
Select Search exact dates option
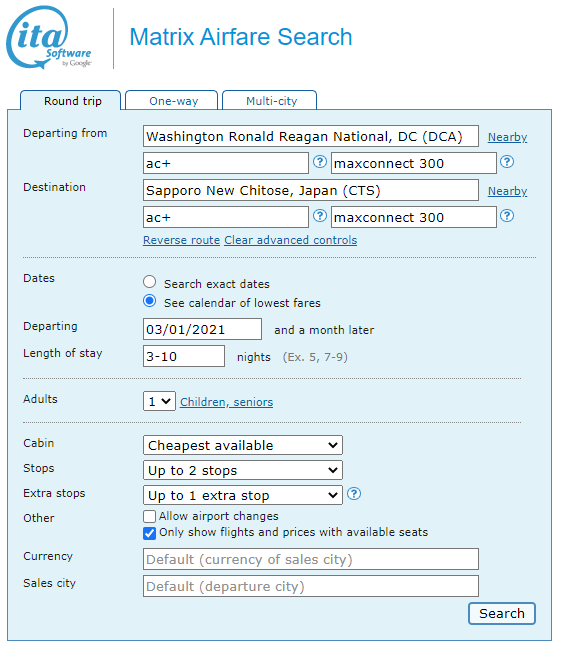pos(149,282)
